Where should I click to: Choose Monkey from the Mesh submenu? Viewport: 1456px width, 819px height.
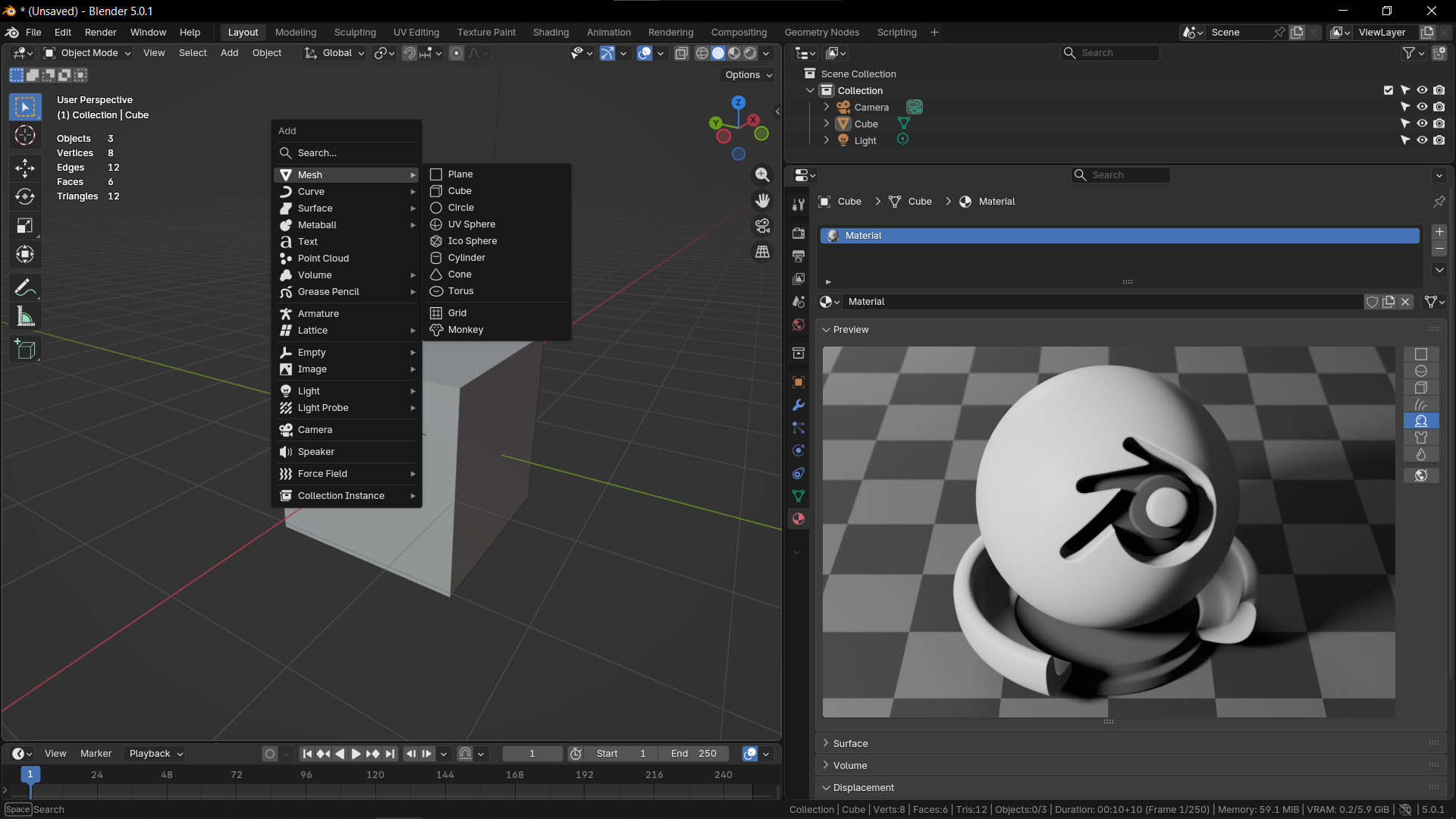point(497,330)
